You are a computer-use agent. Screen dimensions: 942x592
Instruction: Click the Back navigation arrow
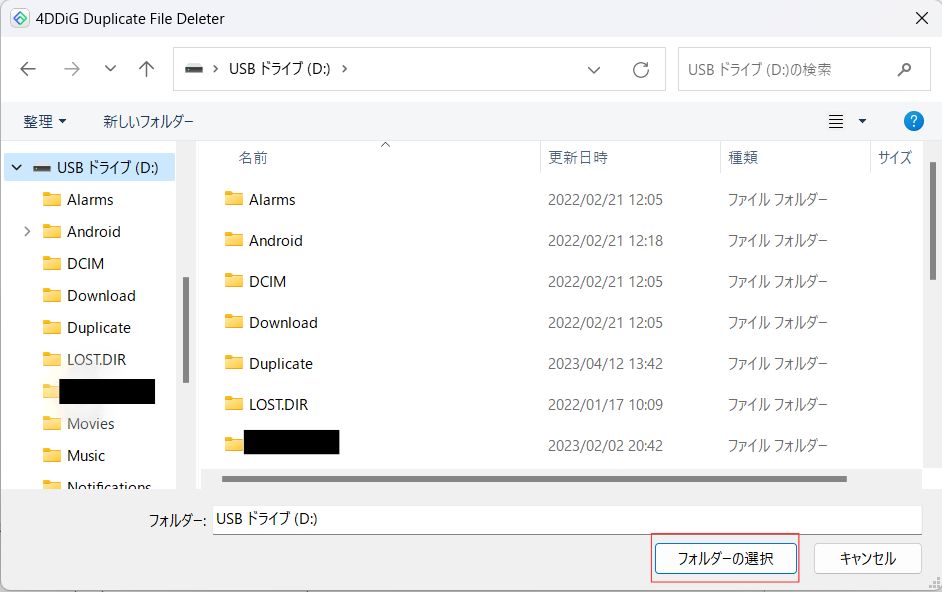click(x=28, y=69)
